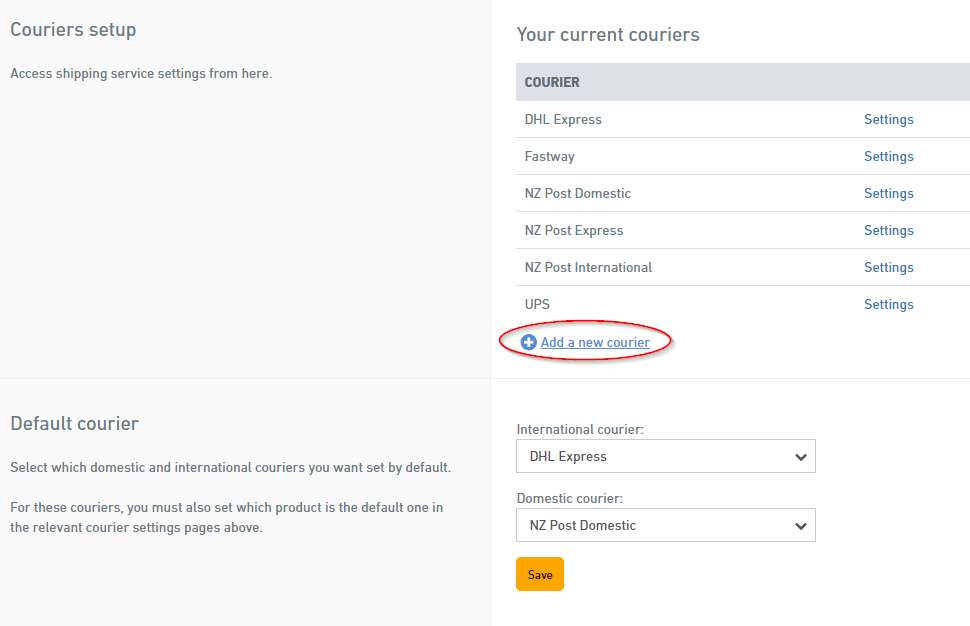The height and width of the screenshot is (626, 970).
Task: Select the Fastway courier row
Action: [x=549, y=156]
